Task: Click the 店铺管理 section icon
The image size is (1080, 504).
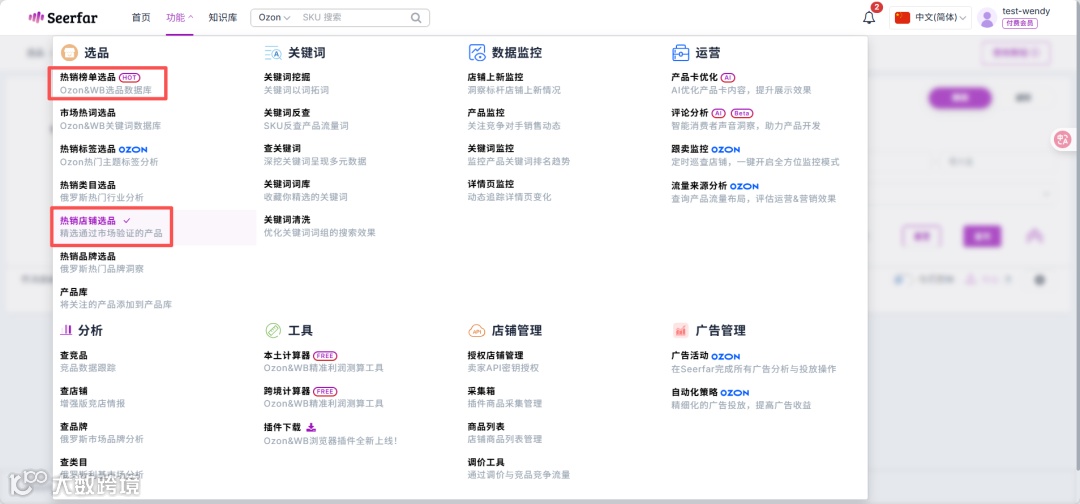Action: click(x=477, y=331)
